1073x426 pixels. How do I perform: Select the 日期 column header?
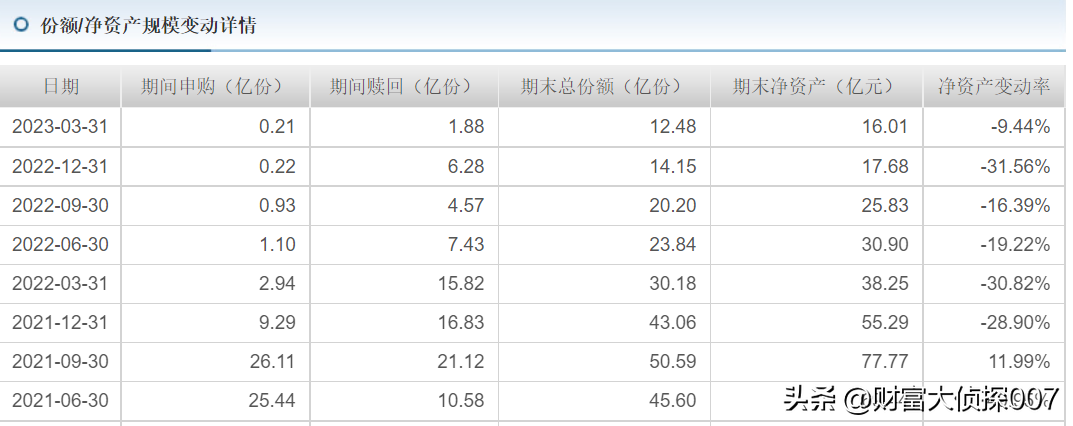pyautogui.click(x=61, y=86)
